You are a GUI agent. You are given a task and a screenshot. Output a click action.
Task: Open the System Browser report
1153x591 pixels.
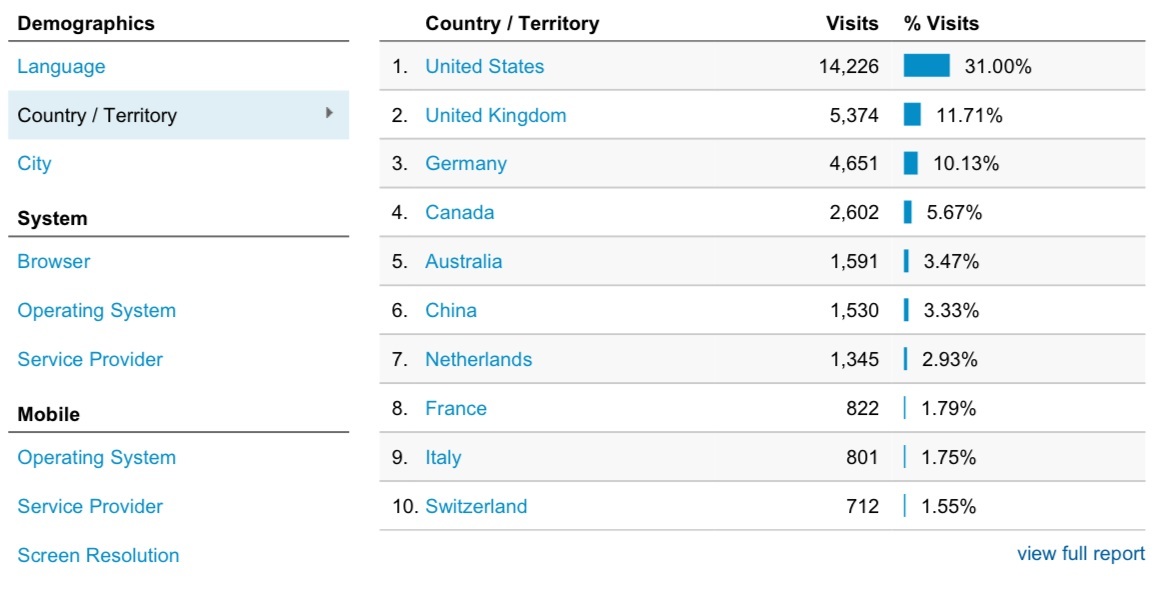[x=54, y=262]
